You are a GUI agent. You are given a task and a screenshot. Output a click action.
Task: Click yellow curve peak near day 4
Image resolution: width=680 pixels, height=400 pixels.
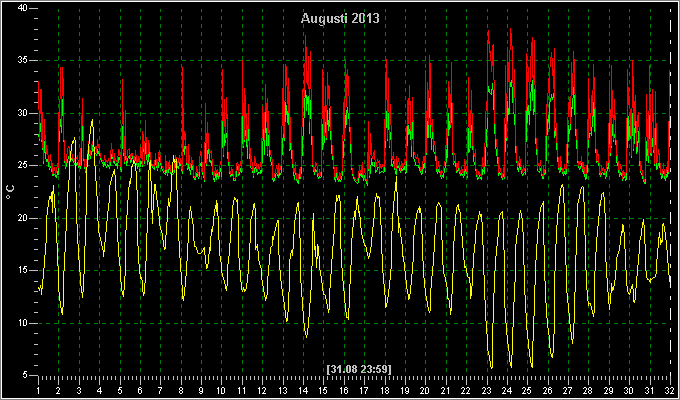(x=92, y=120)
